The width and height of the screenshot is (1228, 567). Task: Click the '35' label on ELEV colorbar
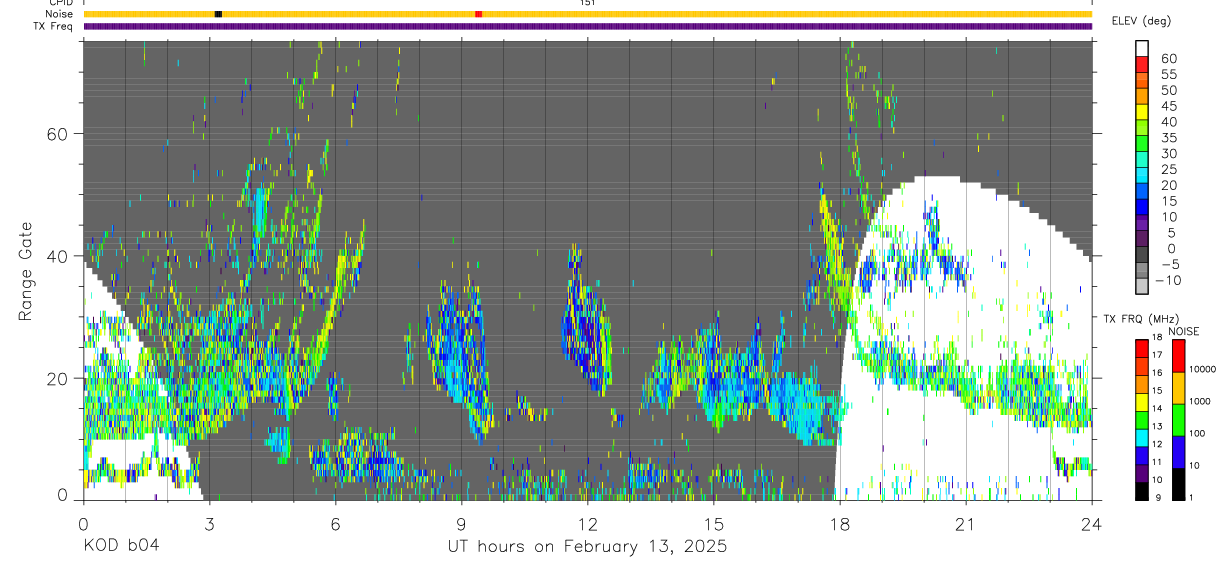coord(1169,137)
